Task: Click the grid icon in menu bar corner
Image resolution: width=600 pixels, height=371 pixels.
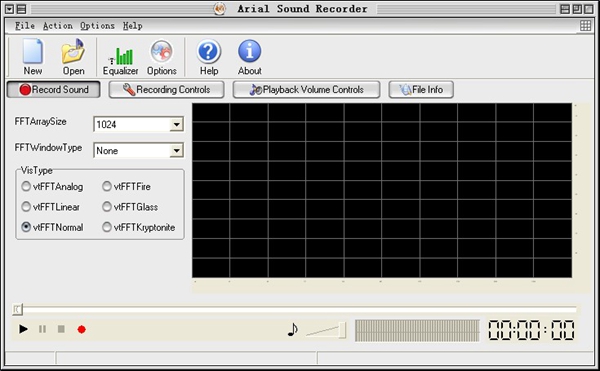Action: click(585, 26)
